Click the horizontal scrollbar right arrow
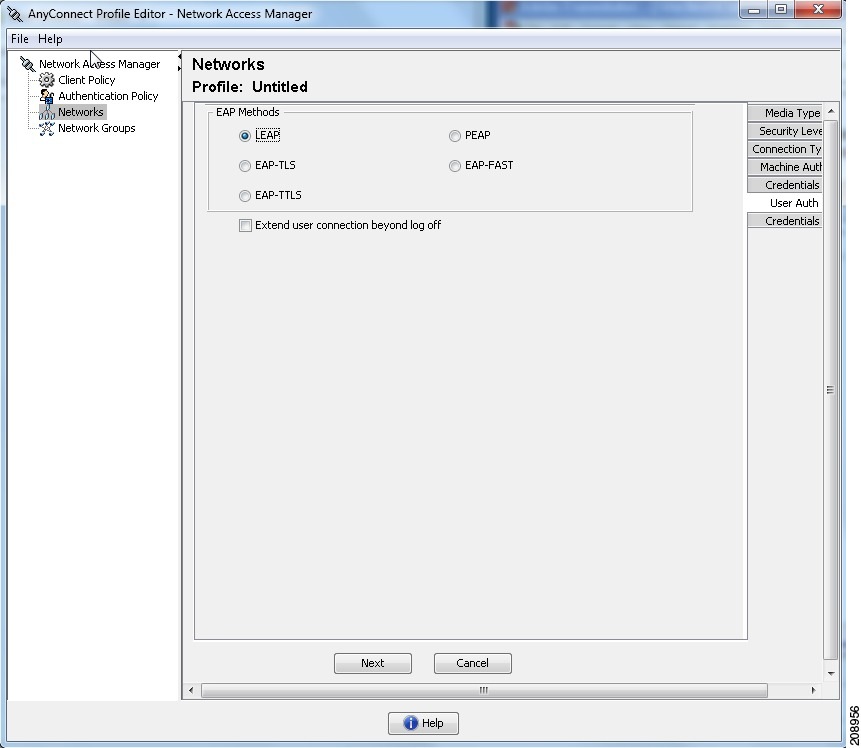Image resolution: width=861 pixels, height=748 pixels. (x=813, y=690)
